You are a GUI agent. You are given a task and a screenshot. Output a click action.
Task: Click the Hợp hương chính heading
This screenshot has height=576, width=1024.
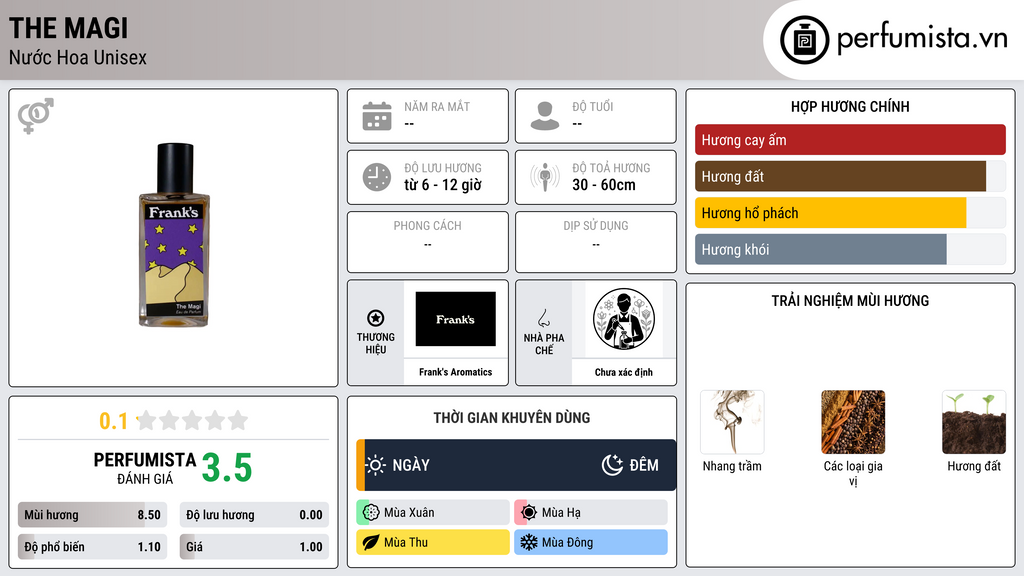click(850, 106)
